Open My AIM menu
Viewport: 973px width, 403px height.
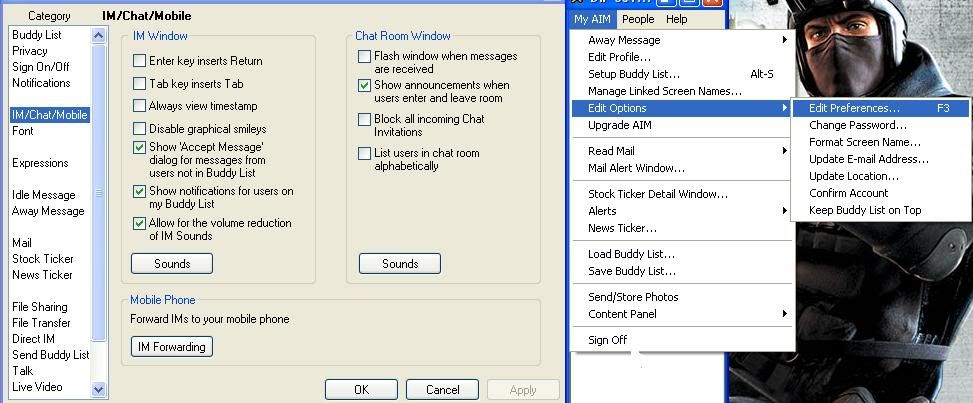pos(592,19)
